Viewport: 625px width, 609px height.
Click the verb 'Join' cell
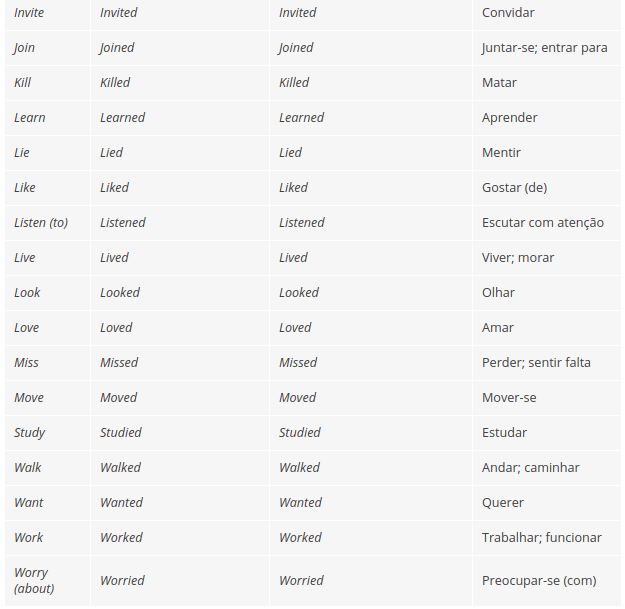25,48
